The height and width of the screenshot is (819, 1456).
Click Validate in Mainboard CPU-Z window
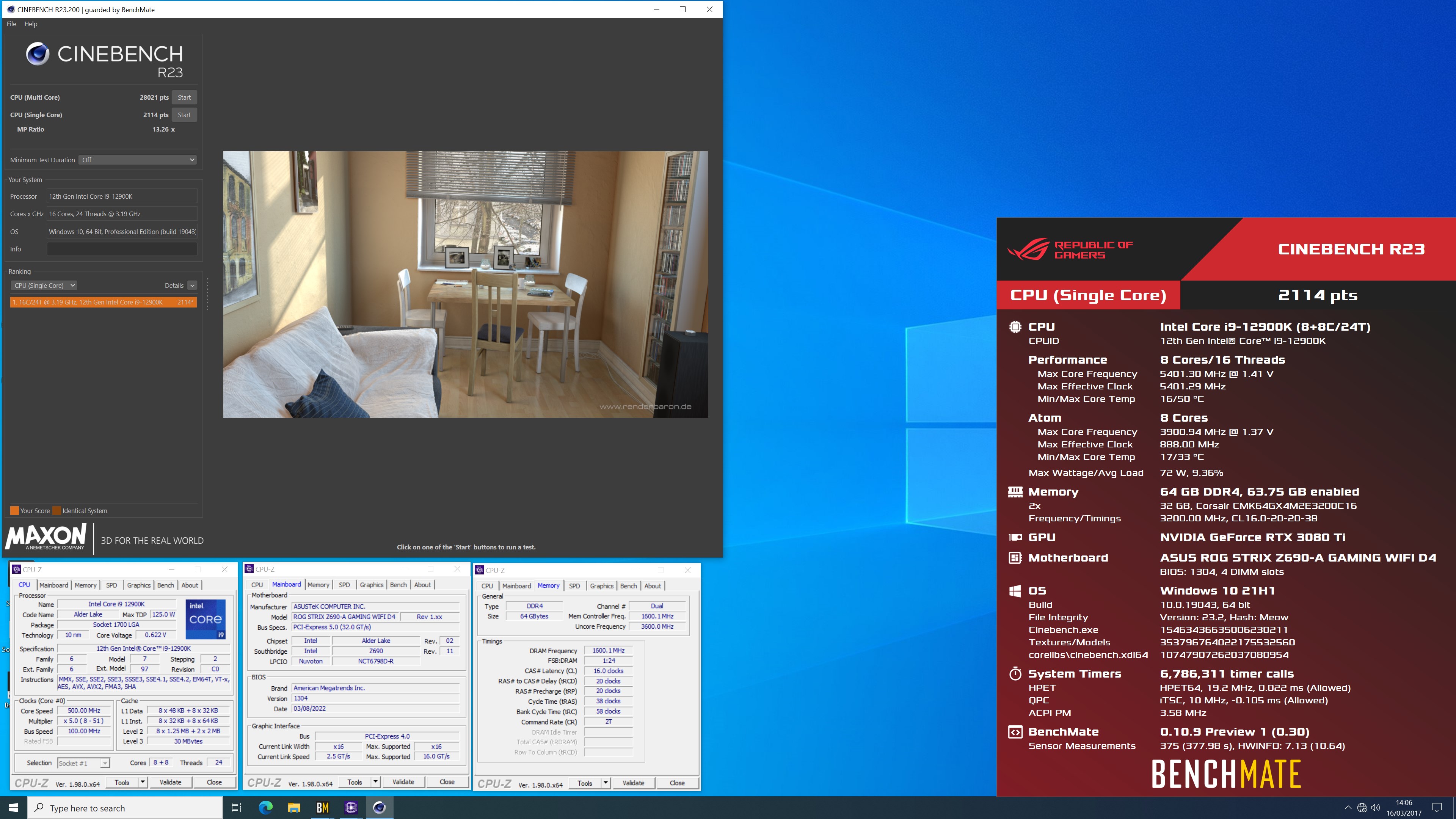(403, 782)
